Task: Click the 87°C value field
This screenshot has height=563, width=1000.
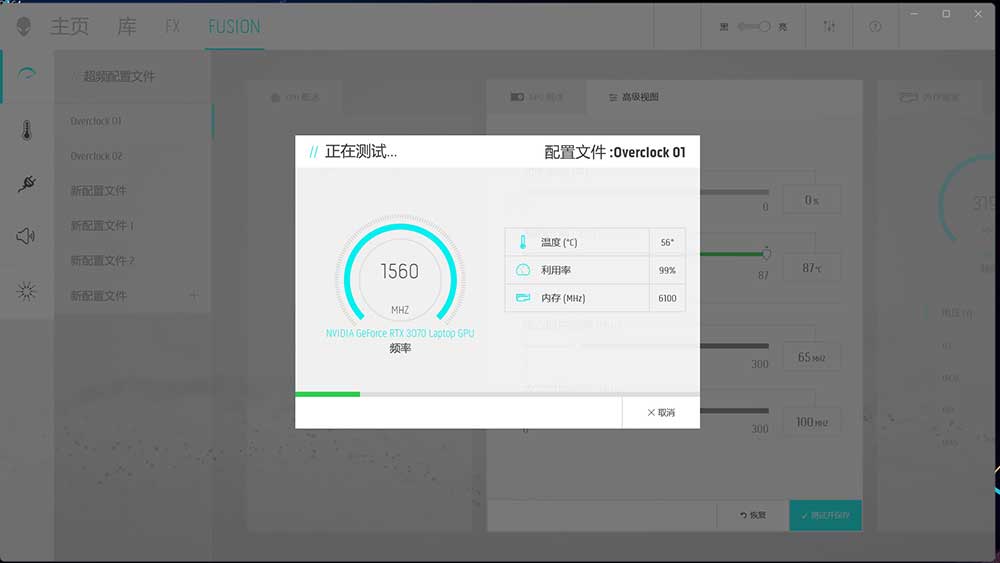Action: click(x=811, y=268)
